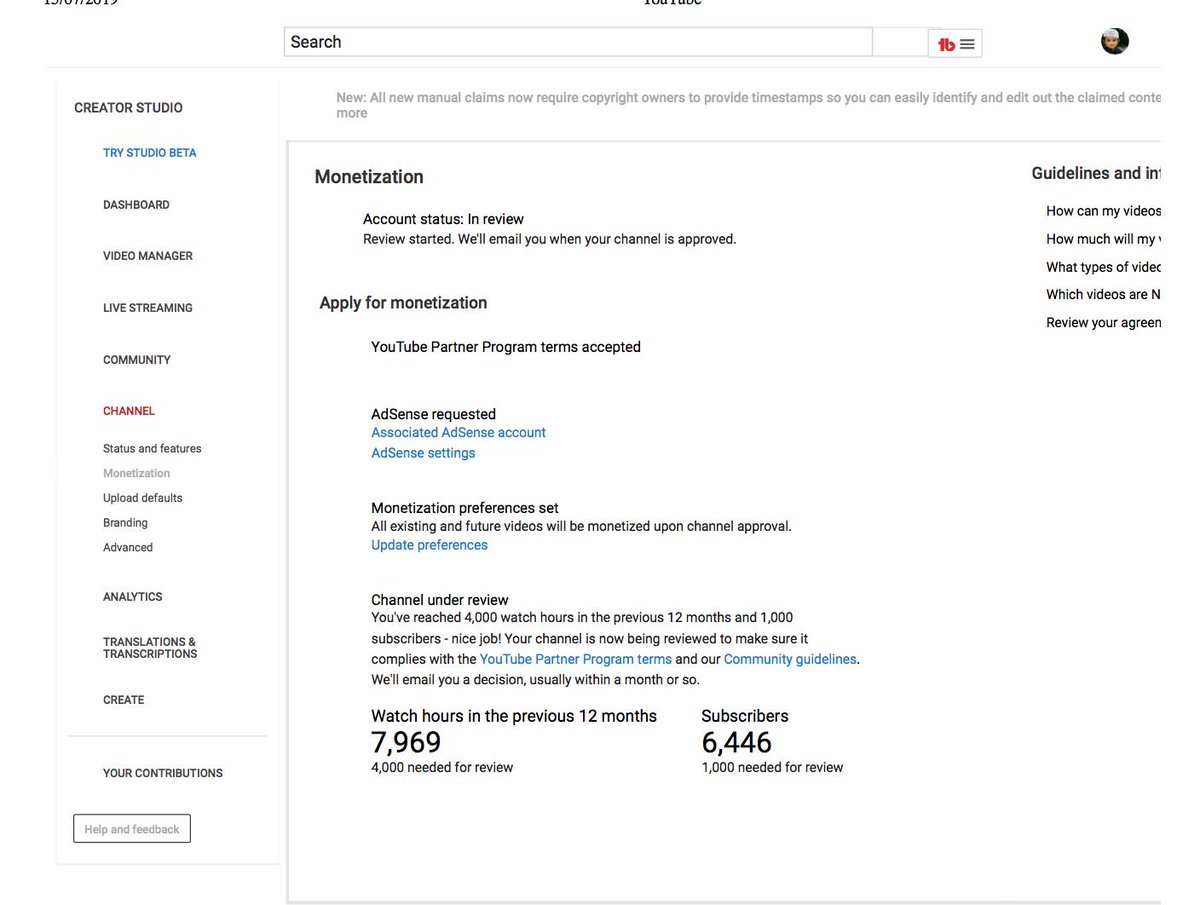Click 'Guidelines and in' heading
1200x905 pixels.
point(1097,173)
